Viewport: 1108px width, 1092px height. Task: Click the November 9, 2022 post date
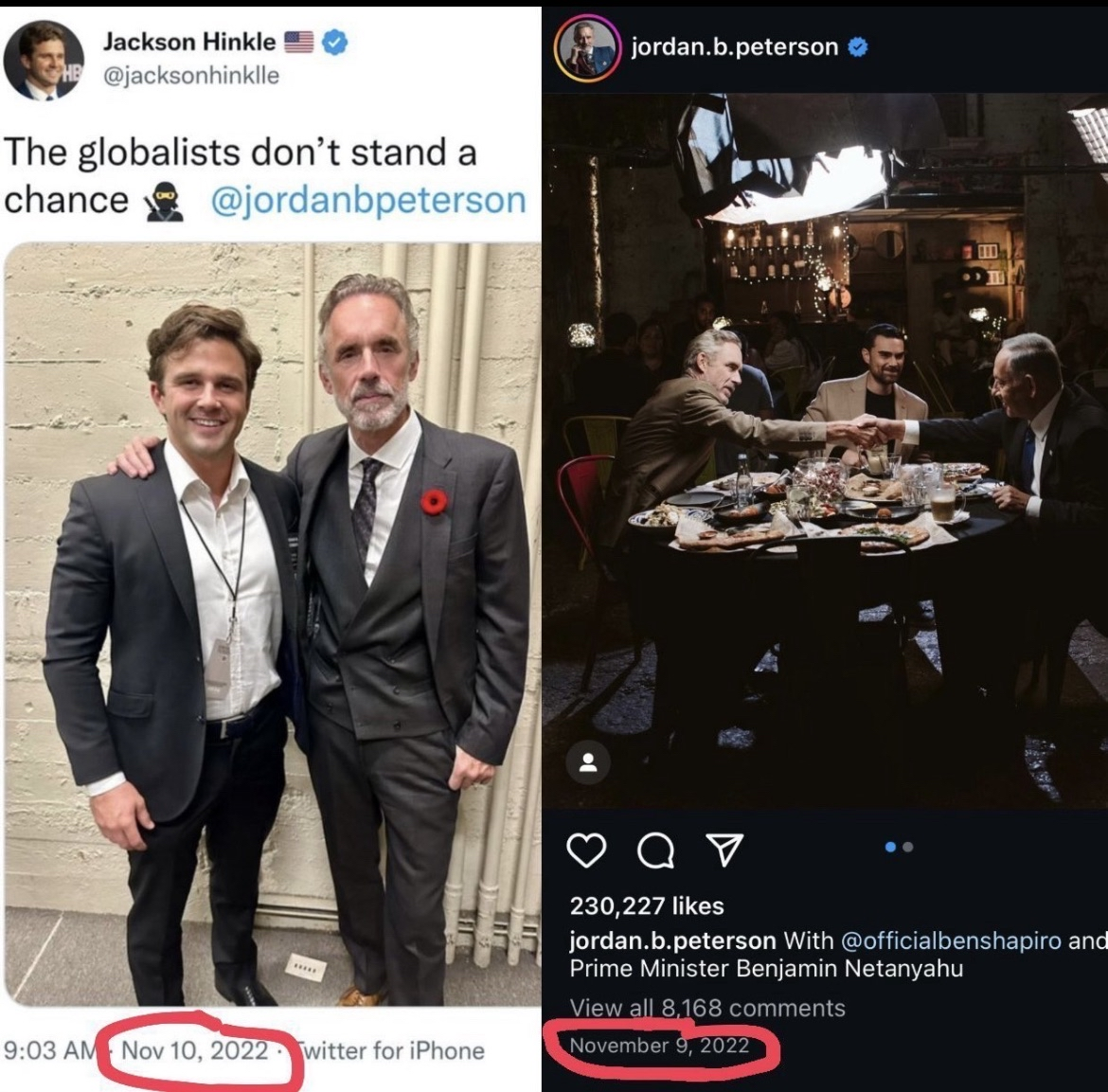(659, 1046)
